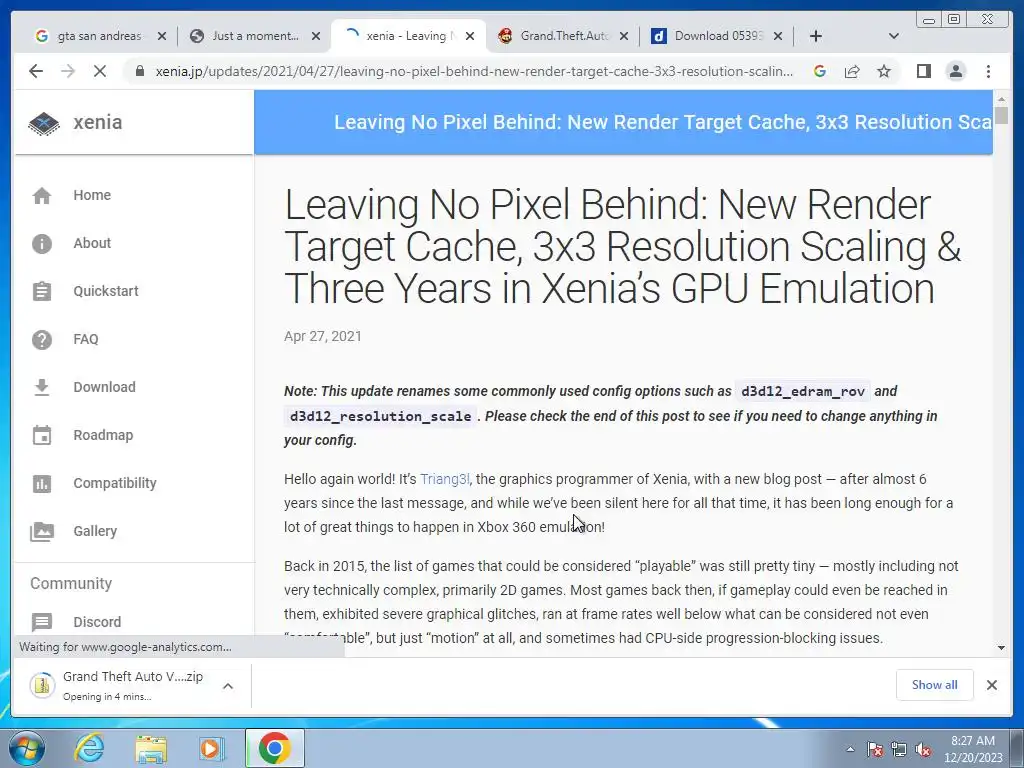1024x768 pixels.
Task: Open a new tab with plus button
Action: tap(815, 36)
